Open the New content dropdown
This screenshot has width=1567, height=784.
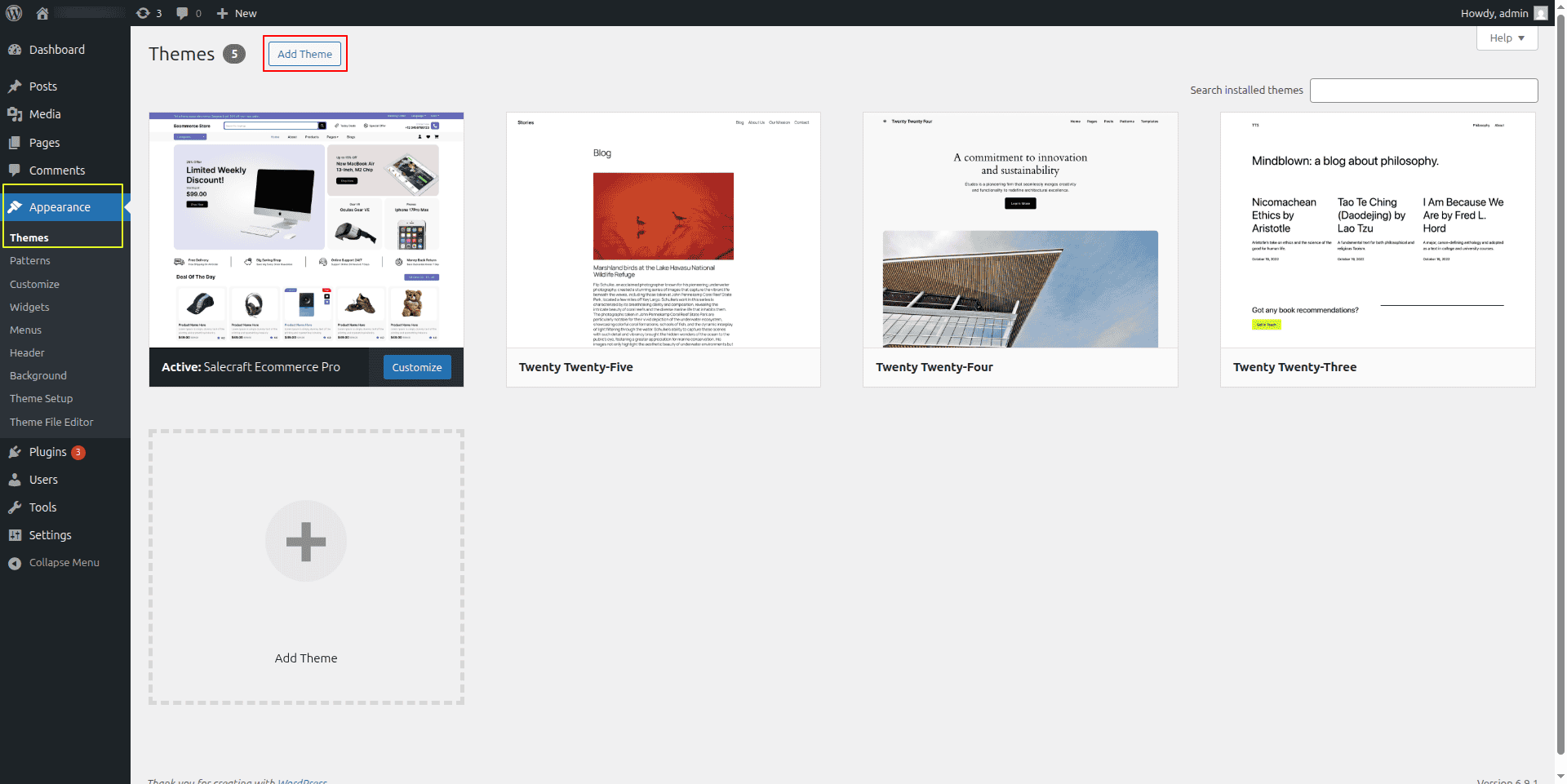pos(237,13)
